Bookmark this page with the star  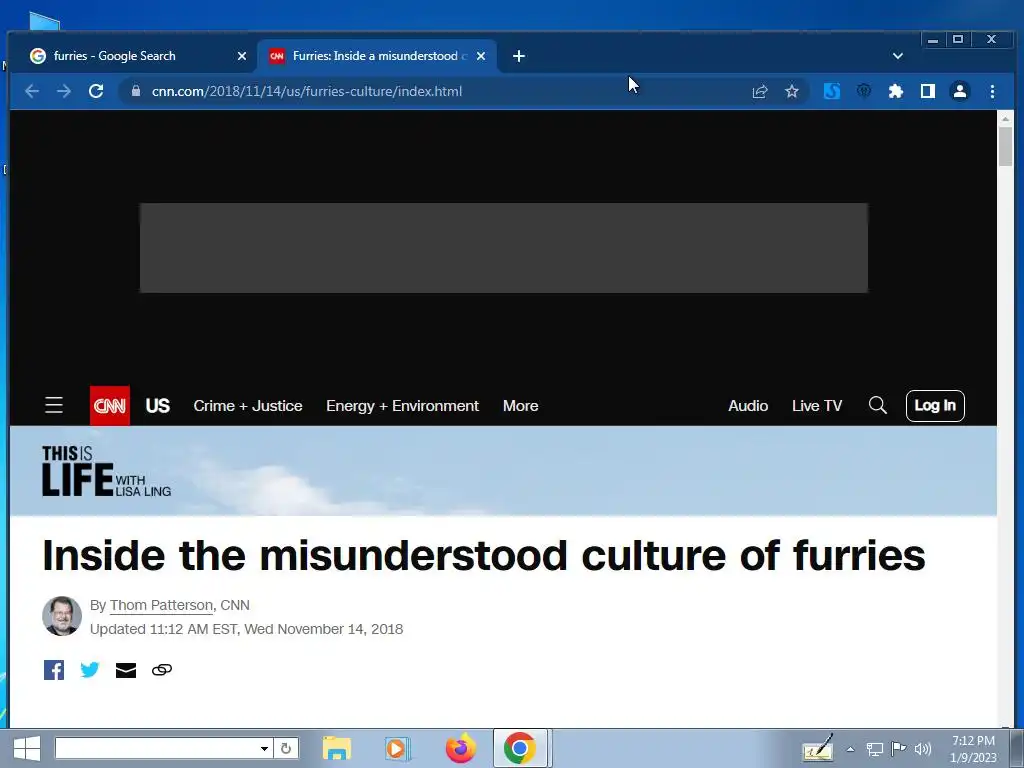pyautogui.click(x=792, y=91)
